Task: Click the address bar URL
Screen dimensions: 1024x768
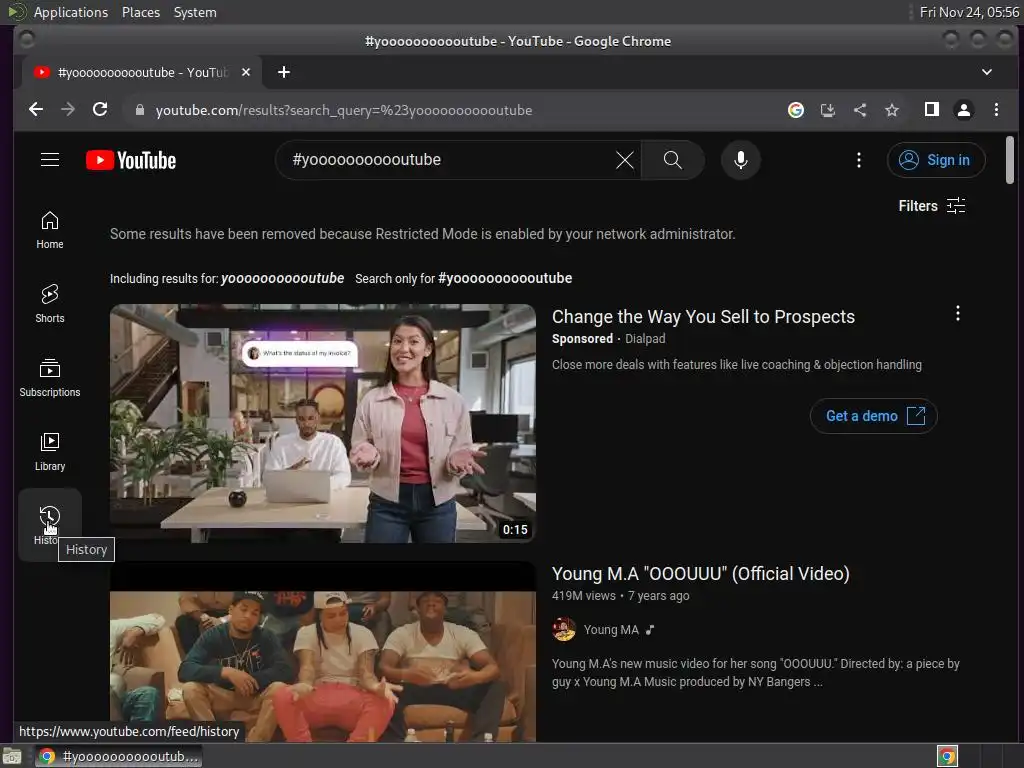Action: [344, 110]
